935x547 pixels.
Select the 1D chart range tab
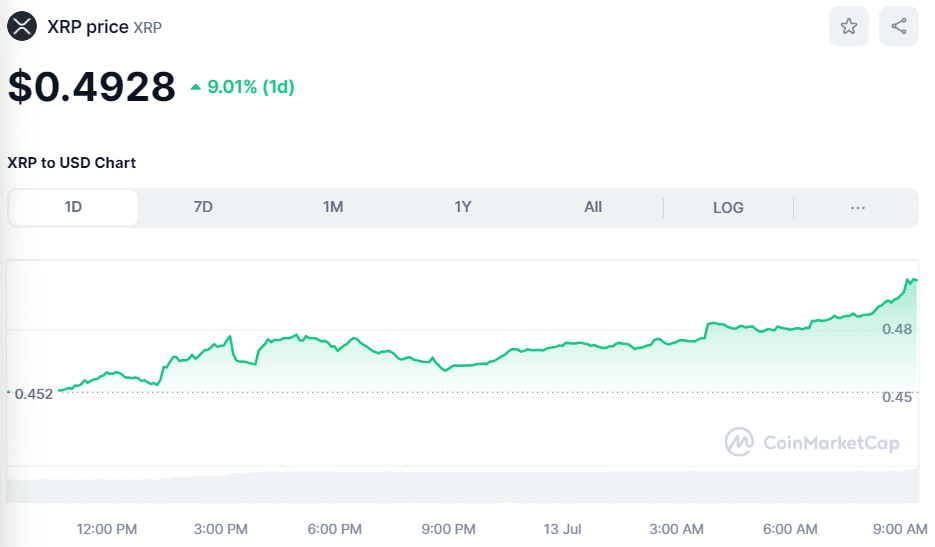pyautogui.click(x=73, y=207)
